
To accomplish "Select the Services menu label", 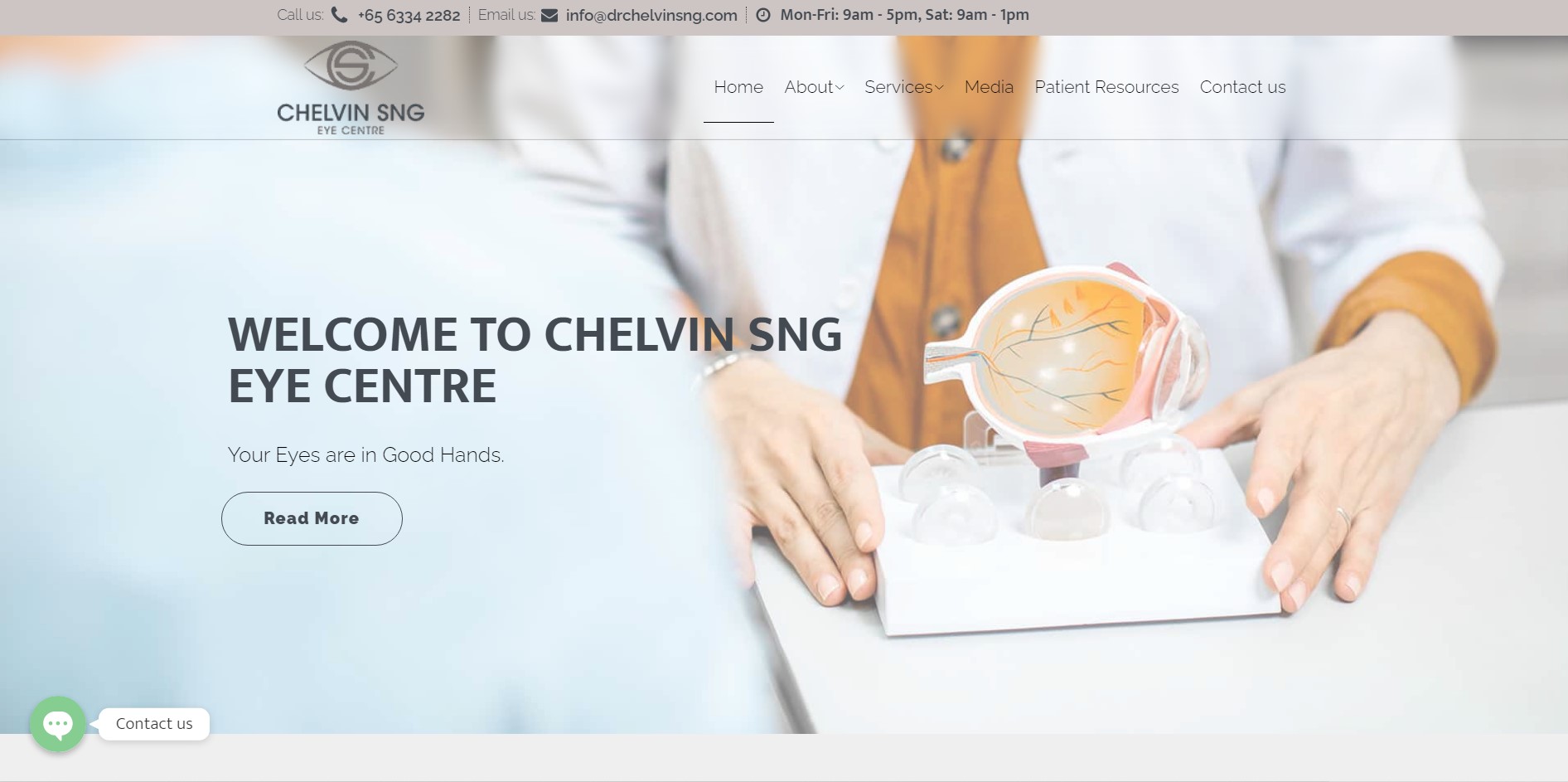I will pos(898,87).
